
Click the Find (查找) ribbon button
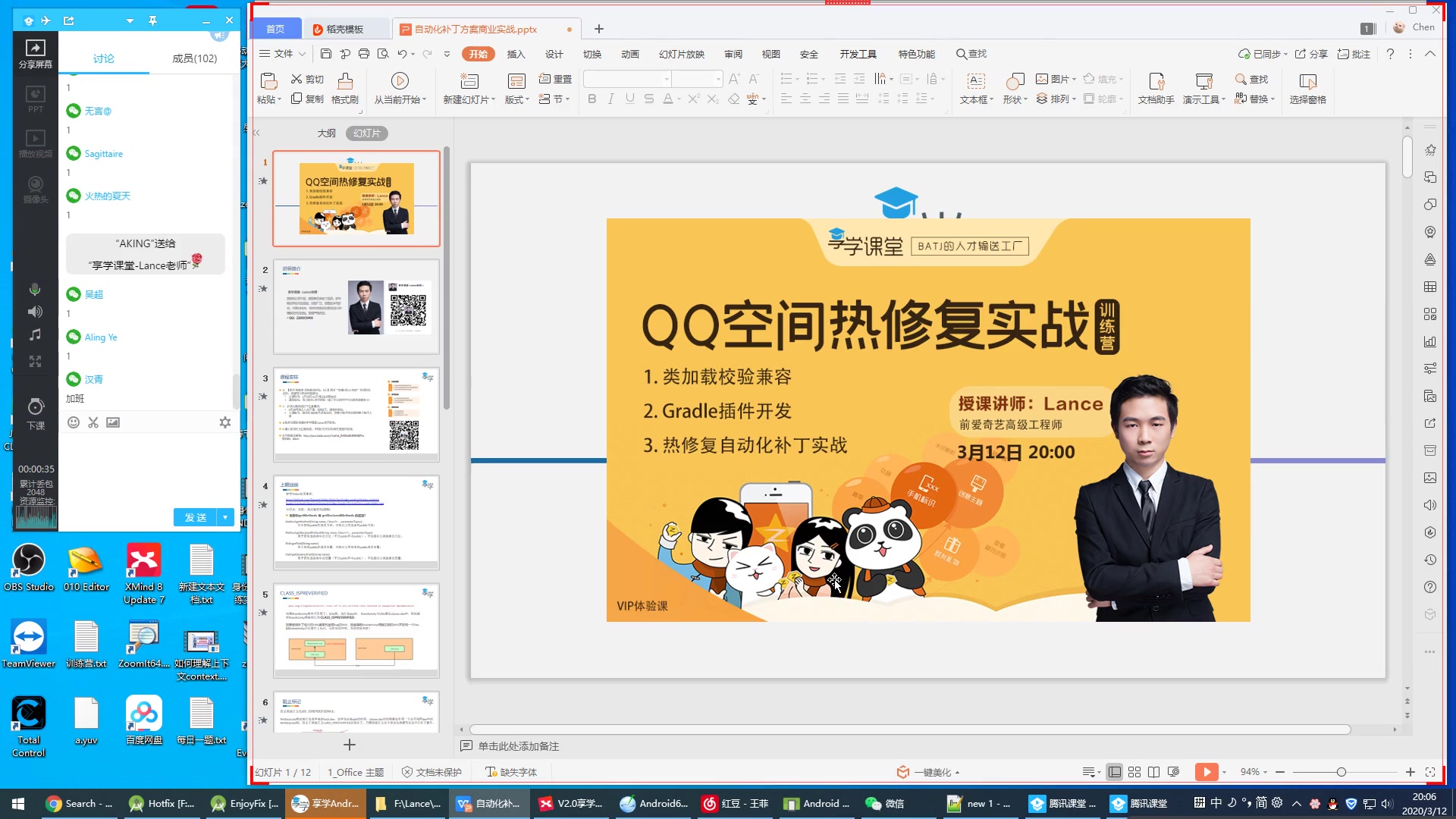tap(1251, 80)
